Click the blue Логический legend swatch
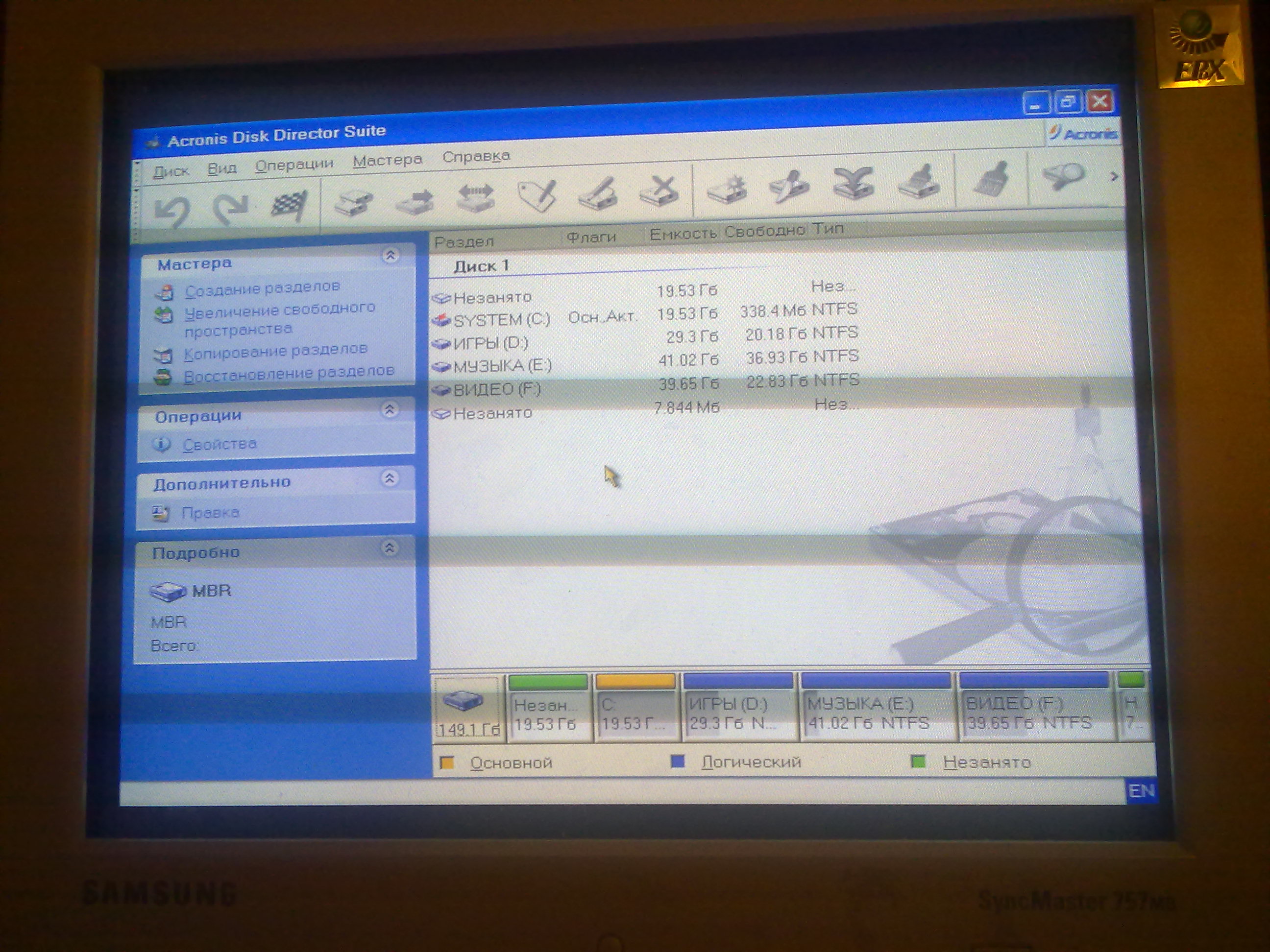Viewport: 1270px width, 952px height. point(678,762)
